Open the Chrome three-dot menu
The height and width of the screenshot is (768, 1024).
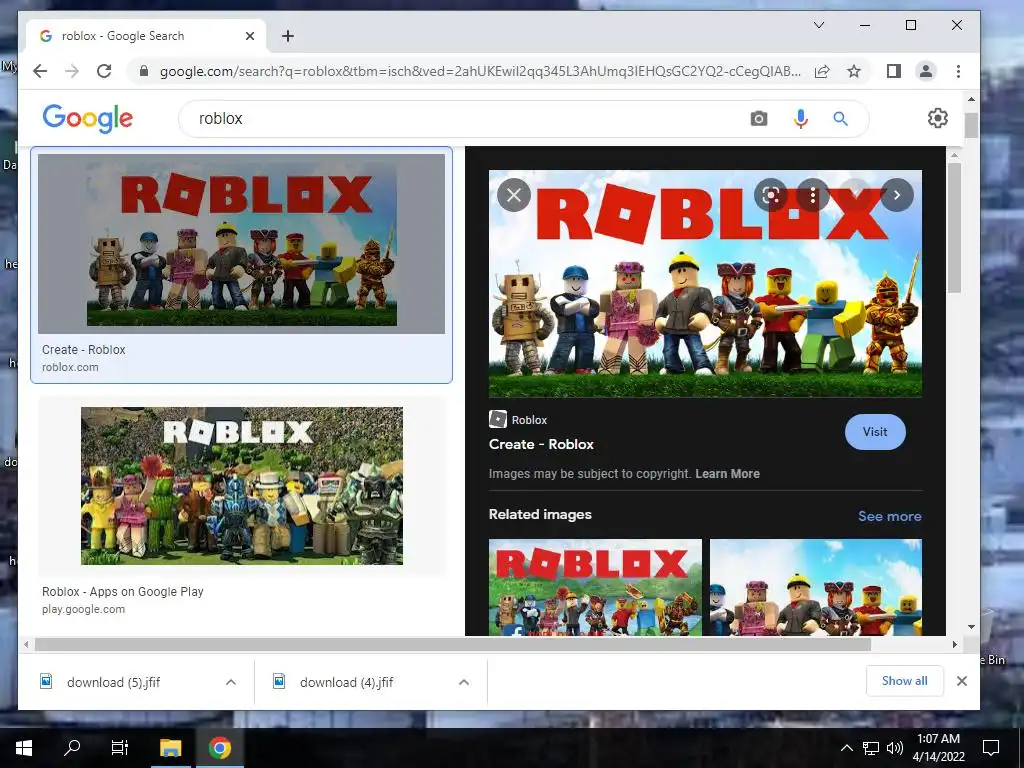coord(958,71)
